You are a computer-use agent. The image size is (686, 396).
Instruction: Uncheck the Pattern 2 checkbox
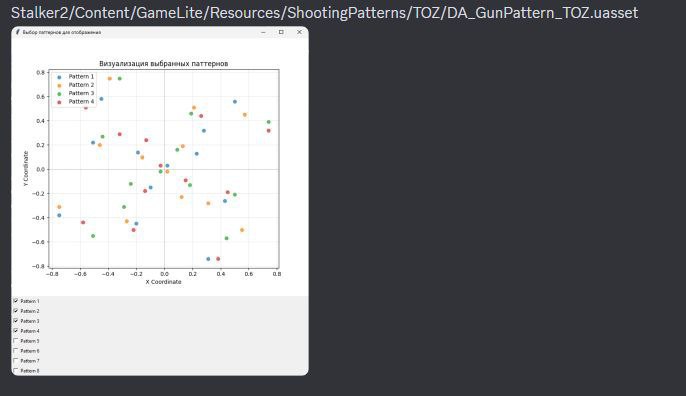click(16, 311)
